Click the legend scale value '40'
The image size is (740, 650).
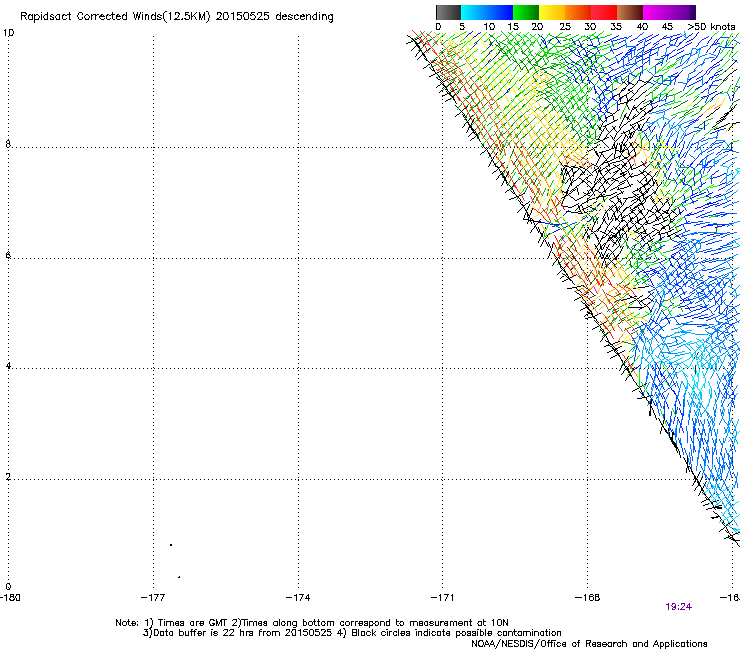click(642, 27)
